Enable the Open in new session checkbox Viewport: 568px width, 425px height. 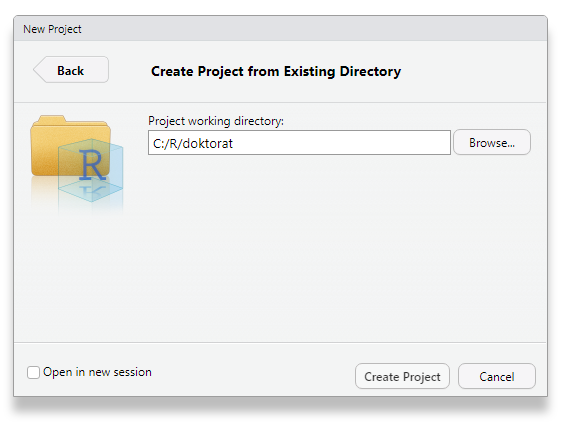[x=33, y=372]
